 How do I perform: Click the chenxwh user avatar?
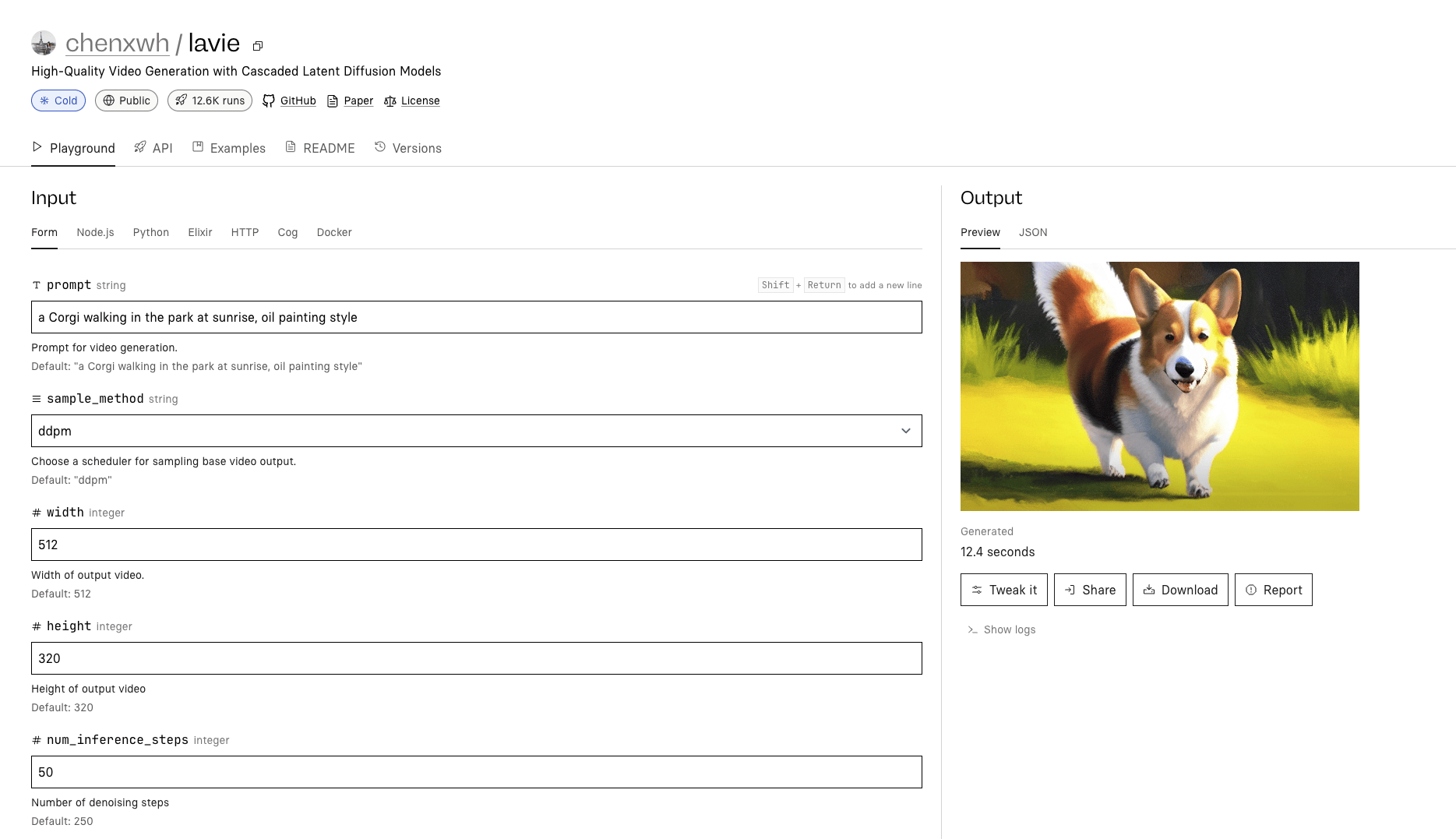(44, 43)
